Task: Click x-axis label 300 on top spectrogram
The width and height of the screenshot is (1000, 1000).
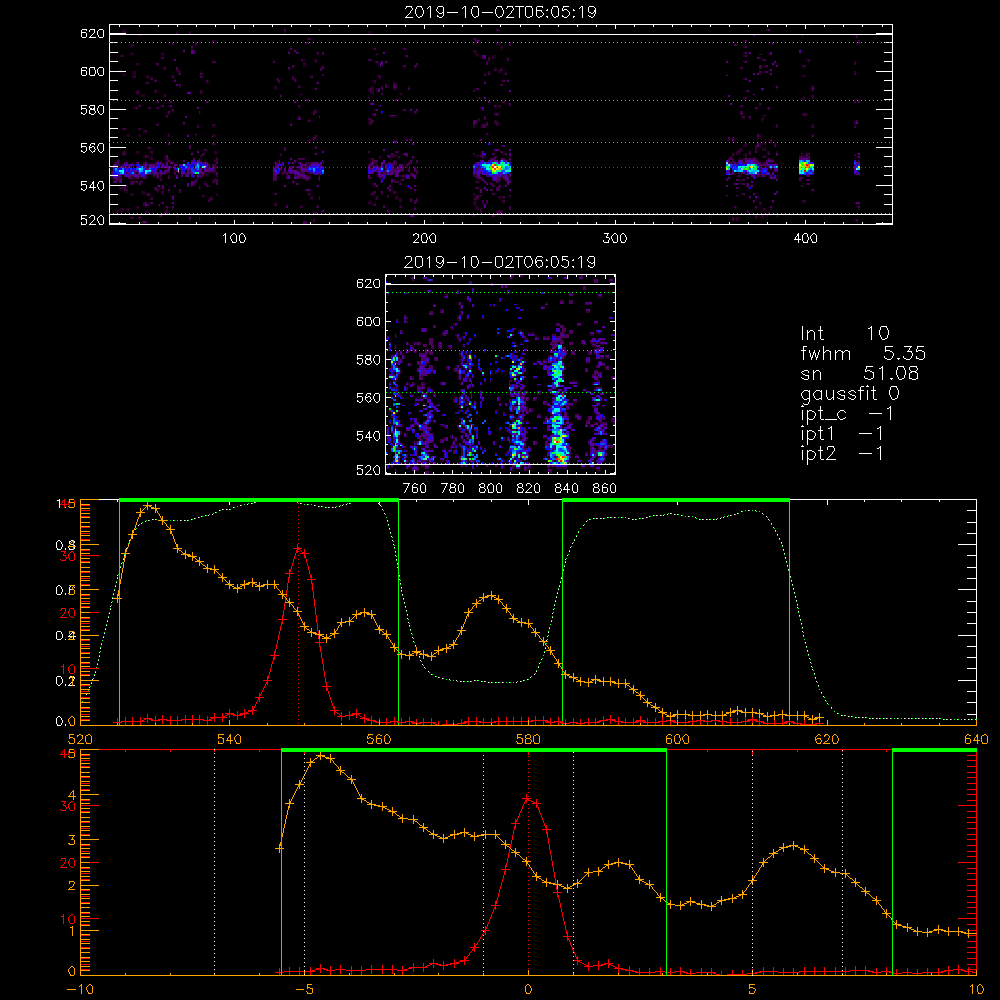Action: (615, 239)
